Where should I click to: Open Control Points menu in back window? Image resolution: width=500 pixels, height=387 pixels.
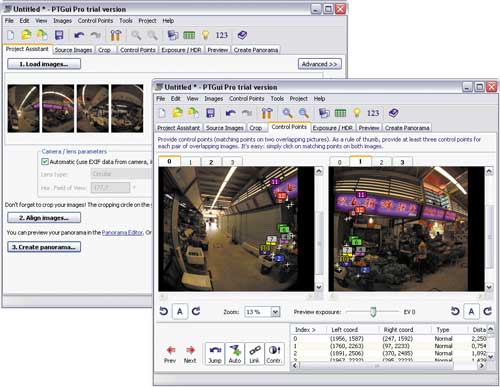pos(95,21)
